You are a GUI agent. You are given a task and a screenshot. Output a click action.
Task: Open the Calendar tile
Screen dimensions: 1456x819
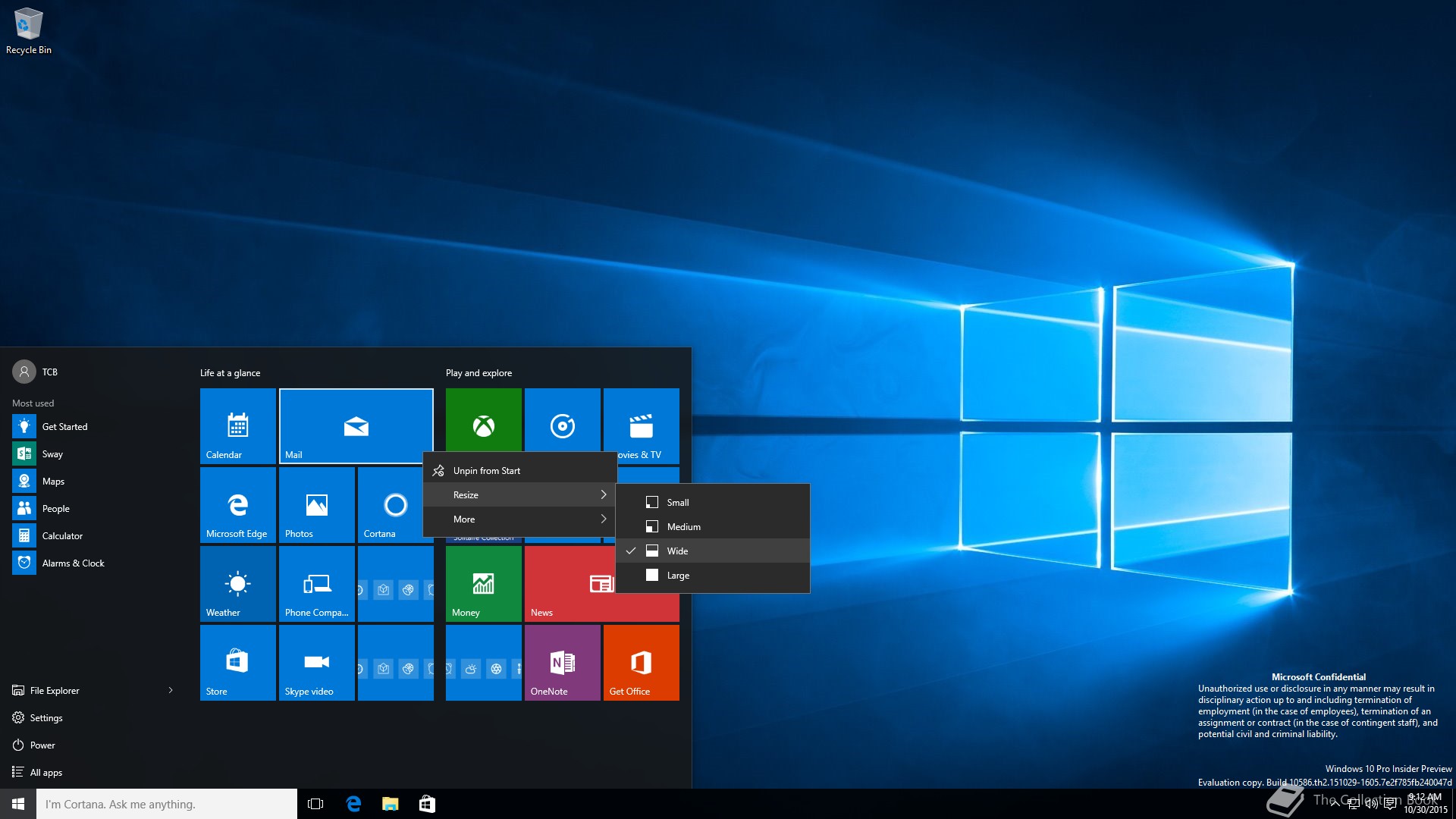[237, 425]
